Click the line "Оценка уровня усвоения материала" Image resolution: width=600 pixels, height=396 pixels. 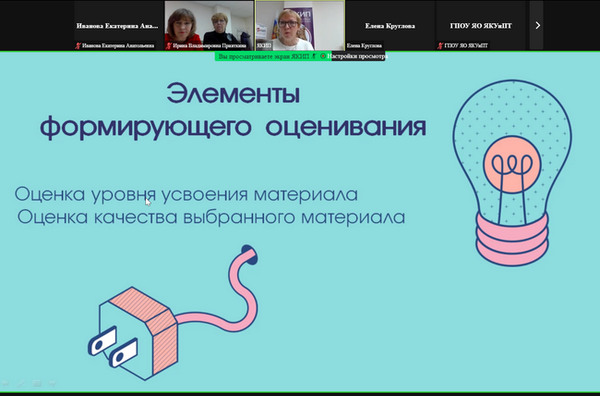(x=186, y=194)
